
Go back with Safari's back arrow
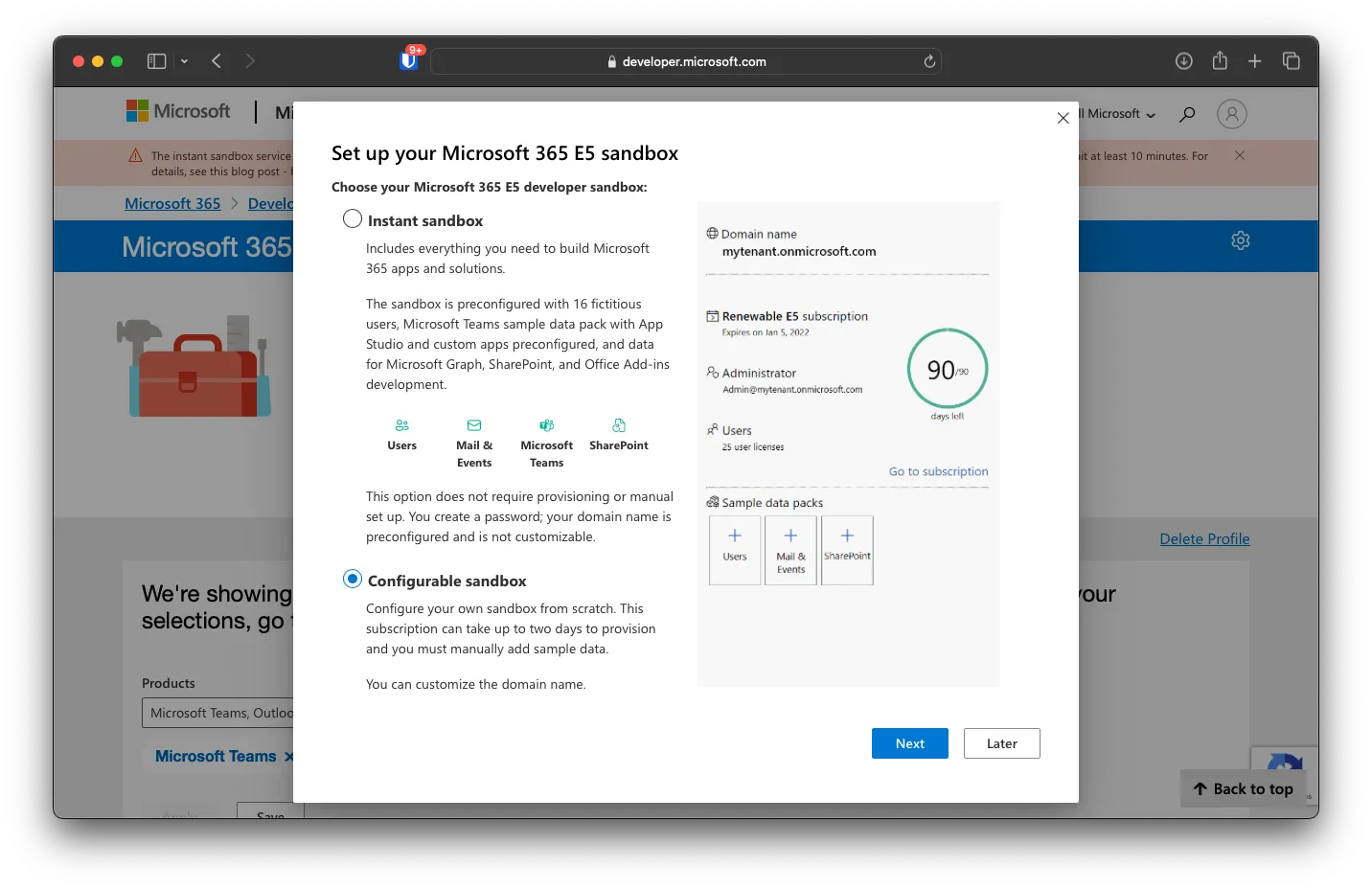click(x=217, y=61)
